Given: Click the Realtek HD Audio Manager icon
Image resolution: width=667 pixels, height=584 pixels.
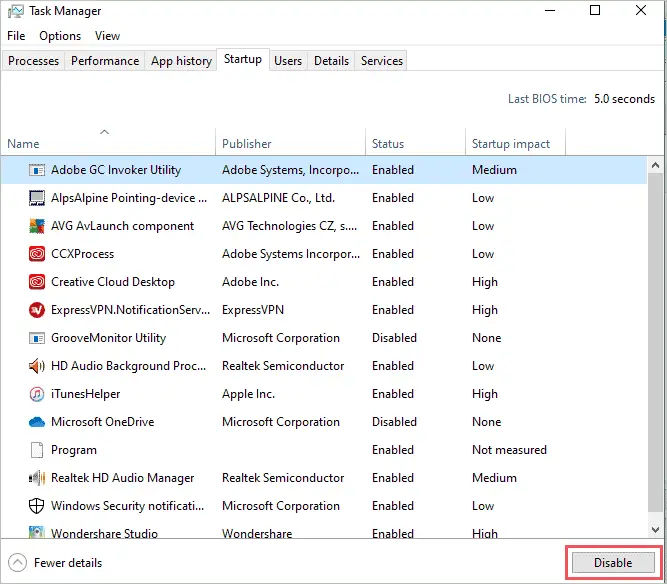Looking at the screenshot, I should point(37,478).
